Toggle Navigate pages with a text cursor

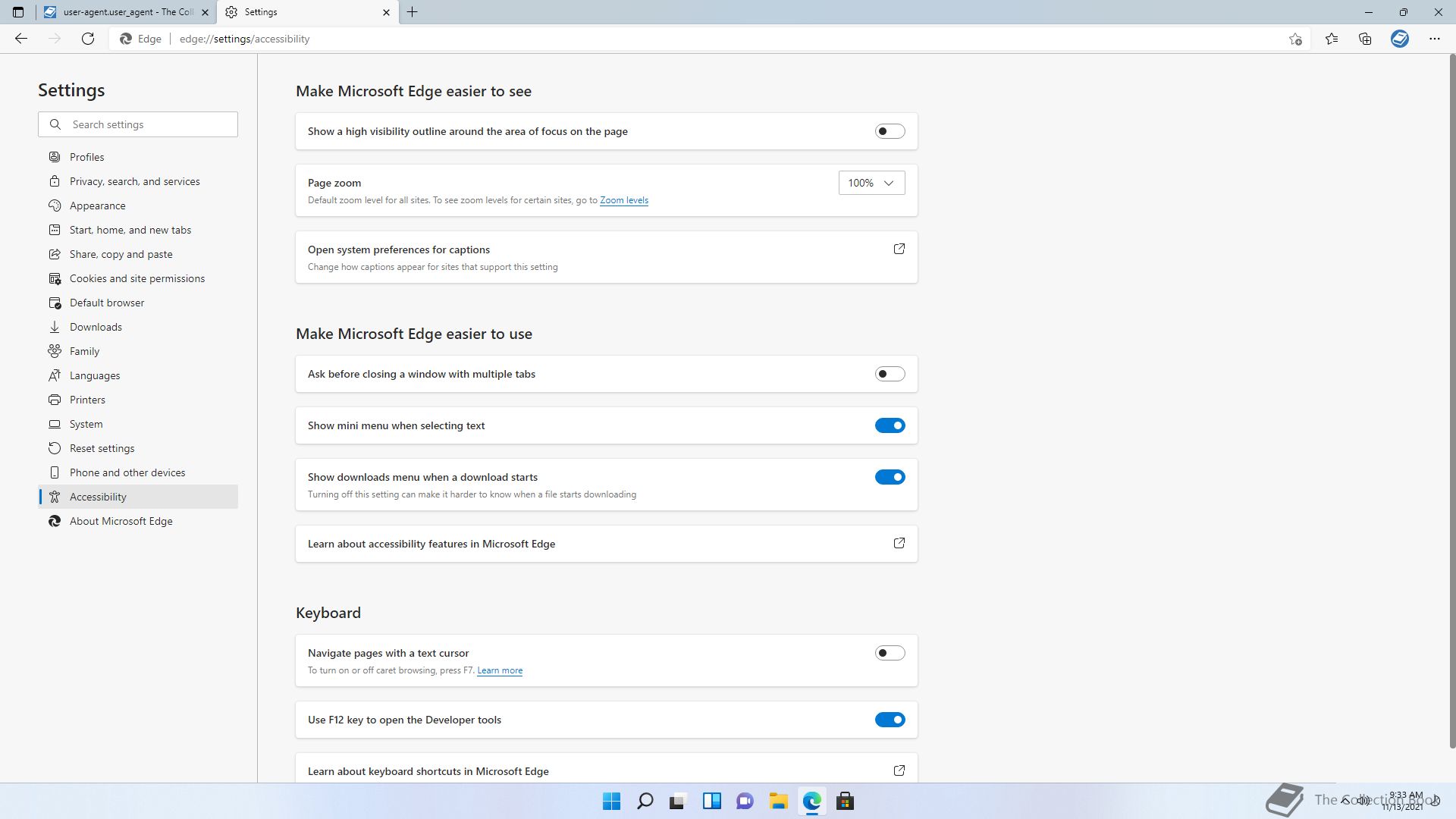pyautogui.click(x=890, y=653)
